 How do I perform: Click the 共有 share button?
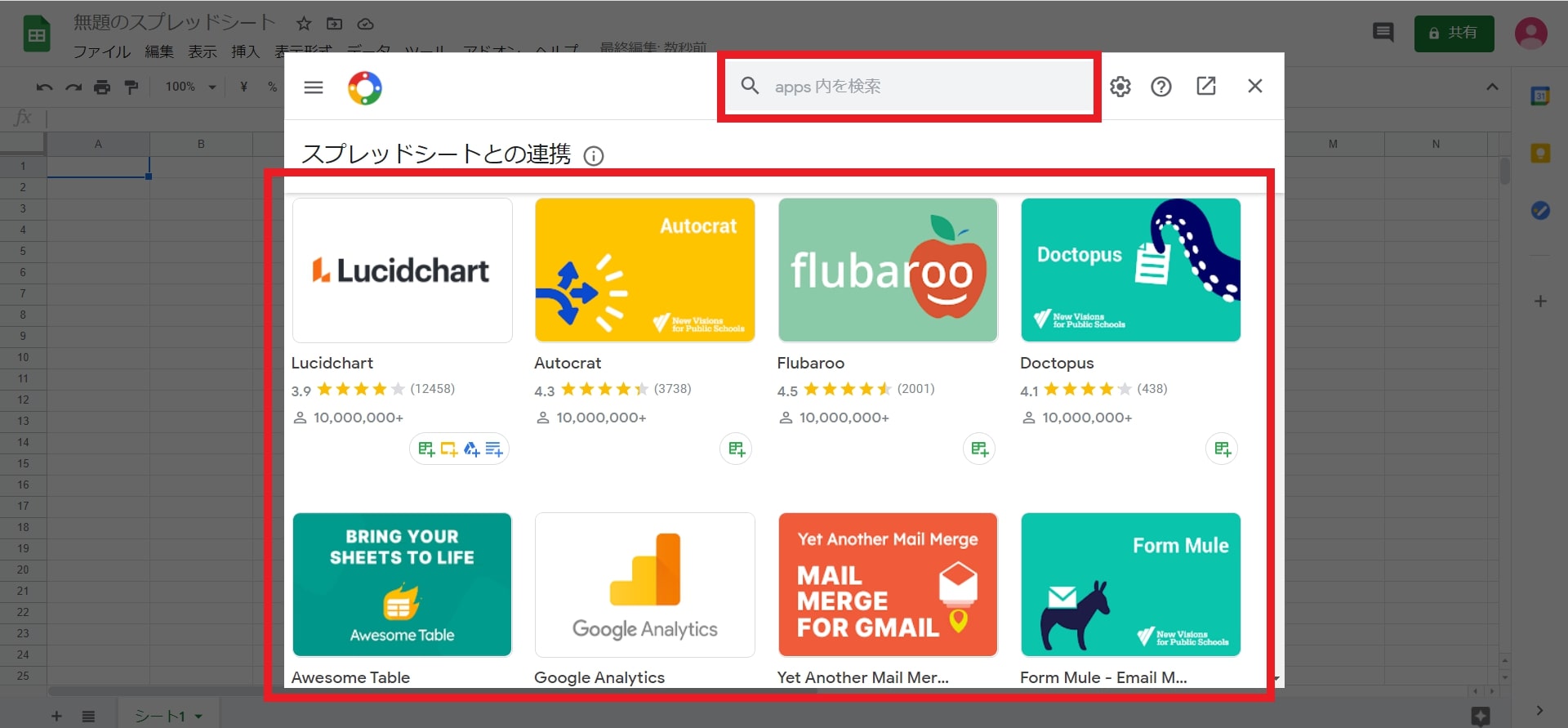[1454, 33]
